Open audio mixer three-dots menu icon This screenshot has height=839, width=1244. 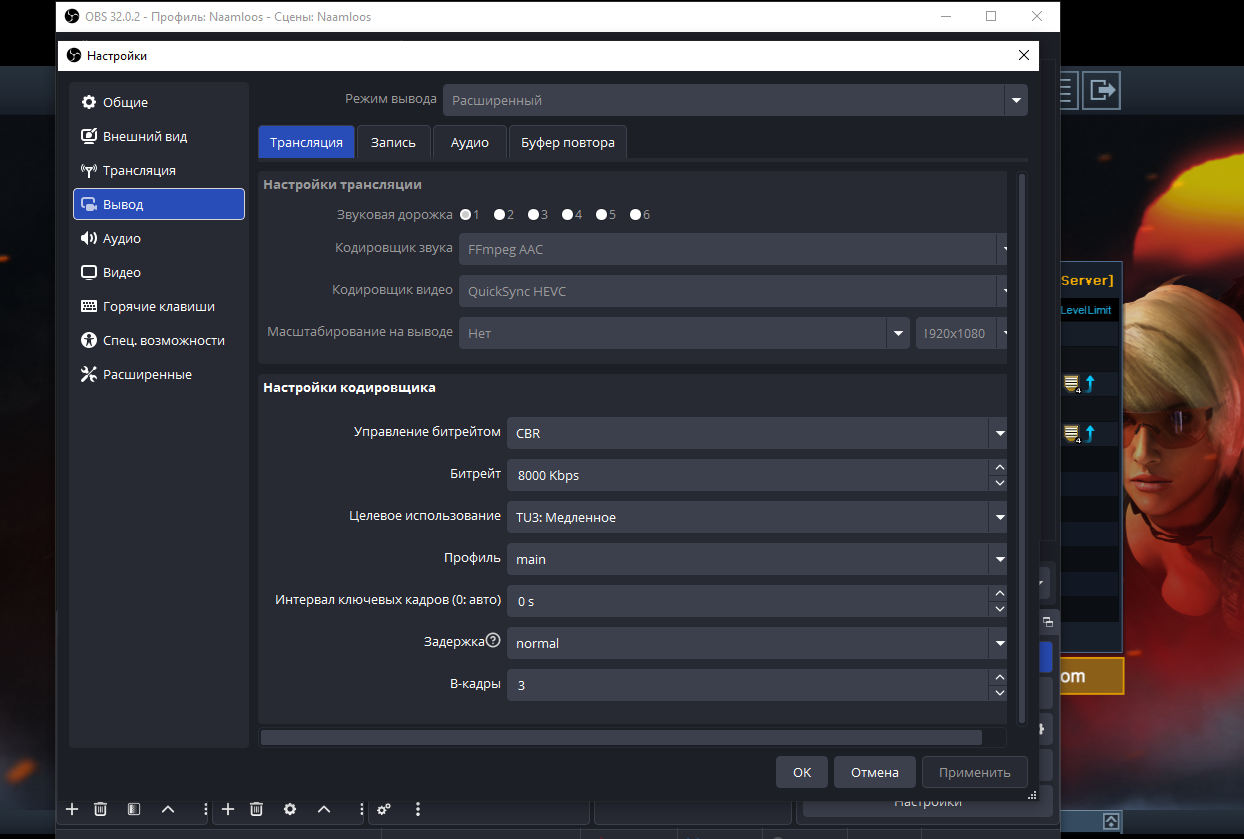[418, 809]
